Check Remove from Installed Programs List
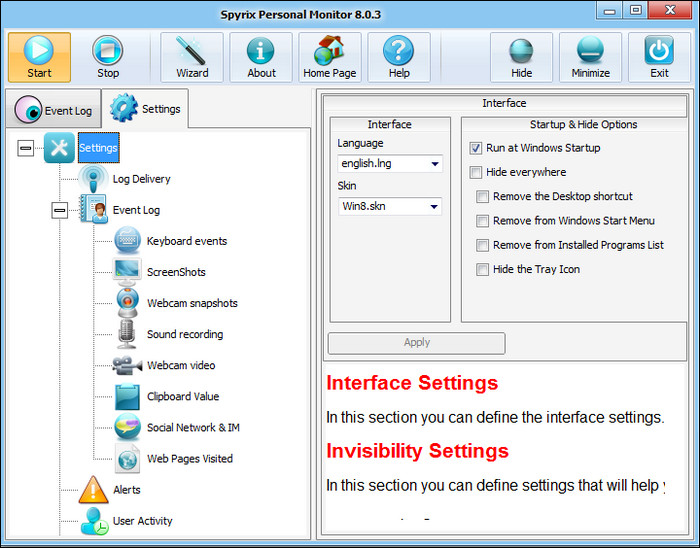This screenshot has height=548, width=700. [x=482, y=245]
